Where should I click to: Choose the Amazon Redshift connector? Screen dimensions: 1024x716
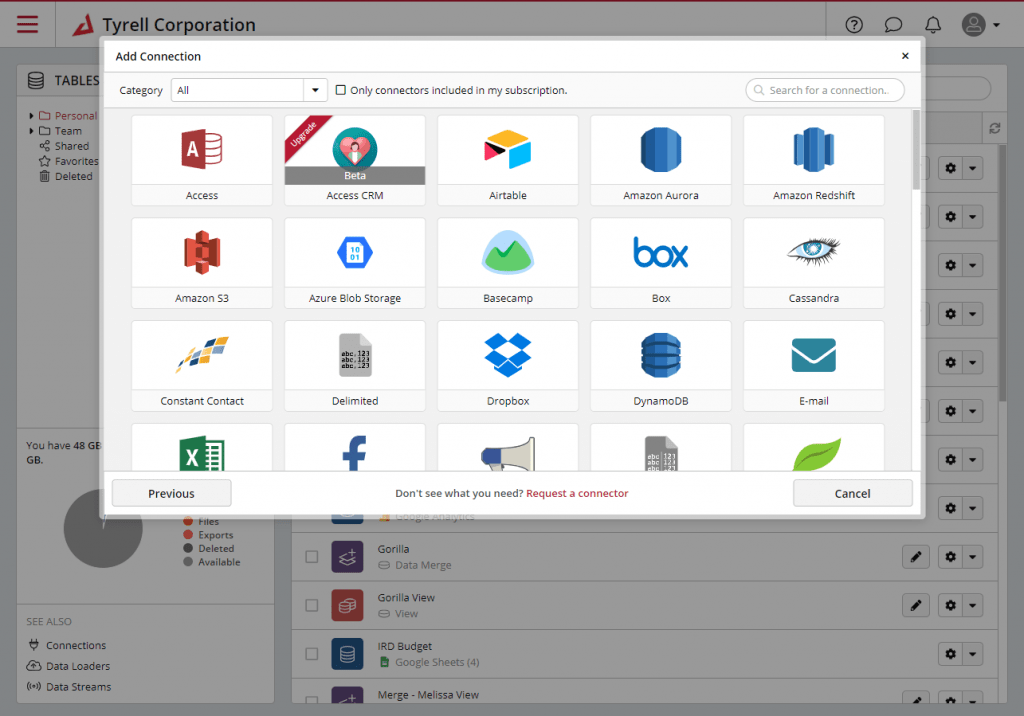click(x=814, y=160)
